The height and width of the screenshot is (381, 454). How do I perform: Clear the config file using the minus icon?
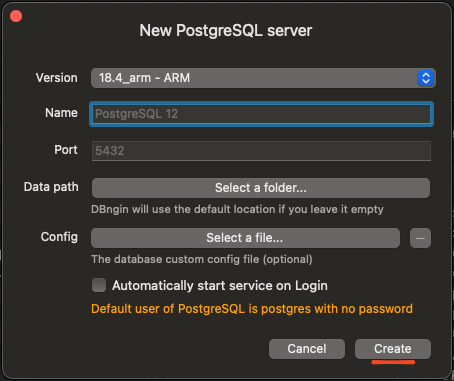(x=420, y=238)
